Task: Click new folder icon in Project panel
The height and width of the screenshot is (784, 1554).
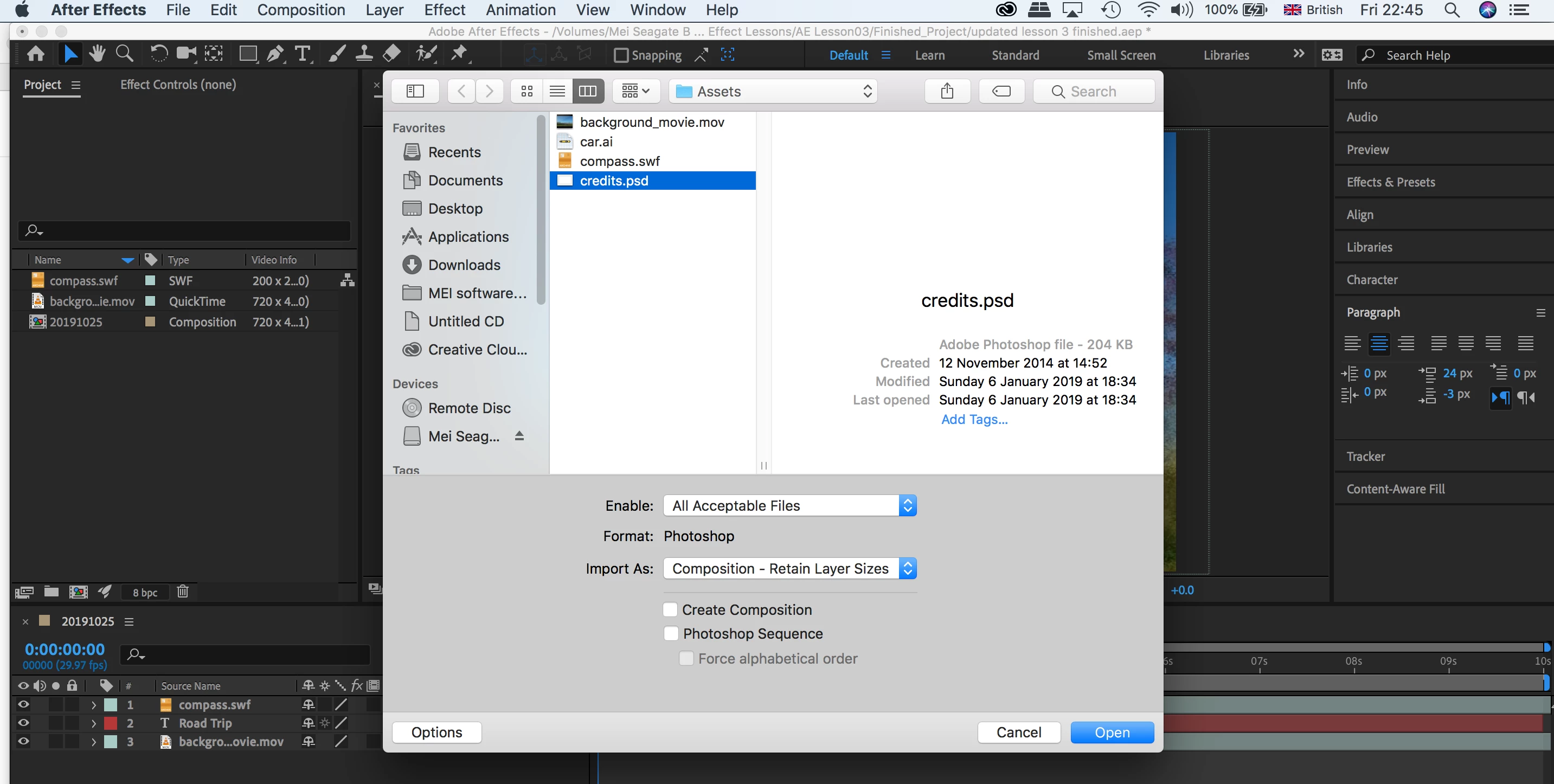Action: click(52, 592)
